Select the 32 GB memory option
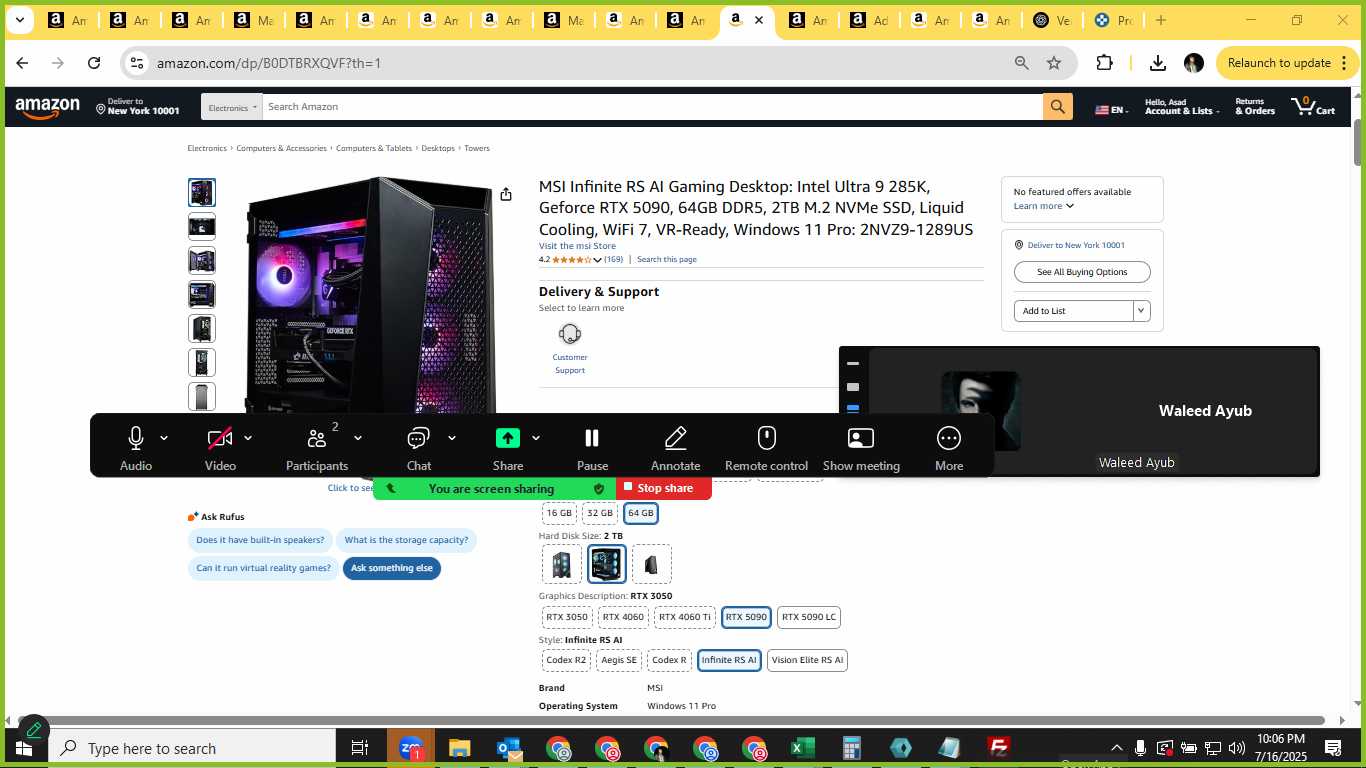1366x768 pixels. (600, 513)
